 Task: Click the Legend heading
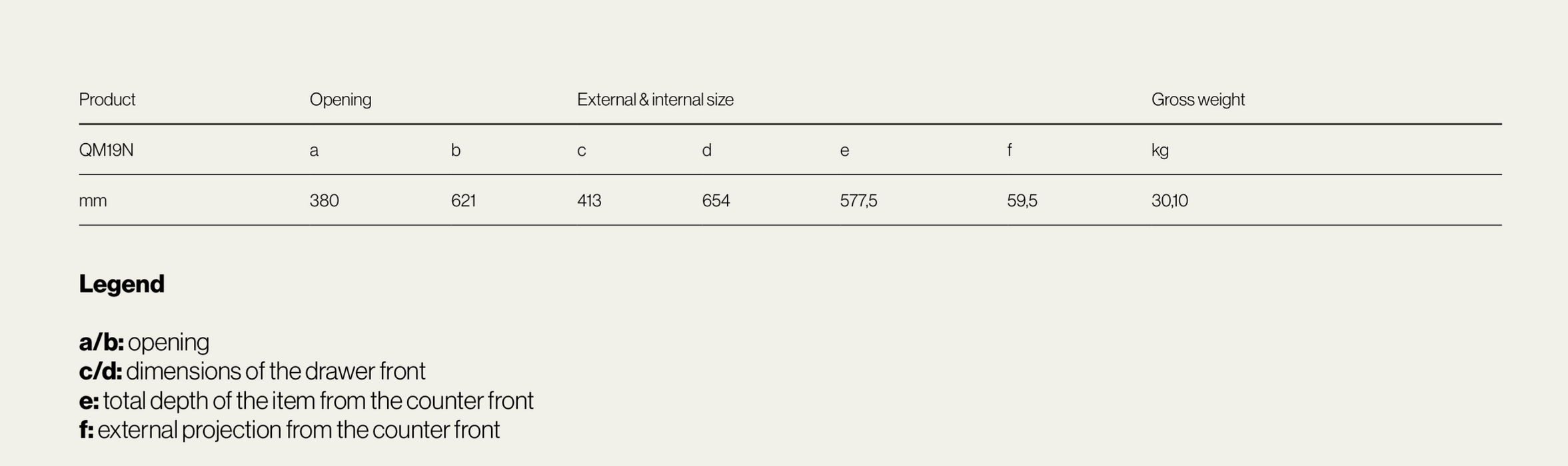[x=121, y=284]
